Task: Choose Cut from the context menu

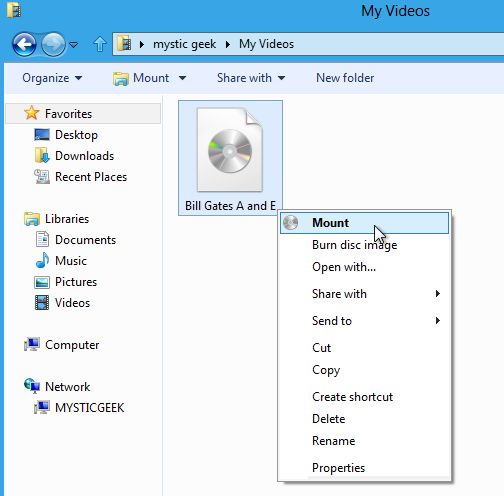Action: pyautogui.click(x=364, y=348)
